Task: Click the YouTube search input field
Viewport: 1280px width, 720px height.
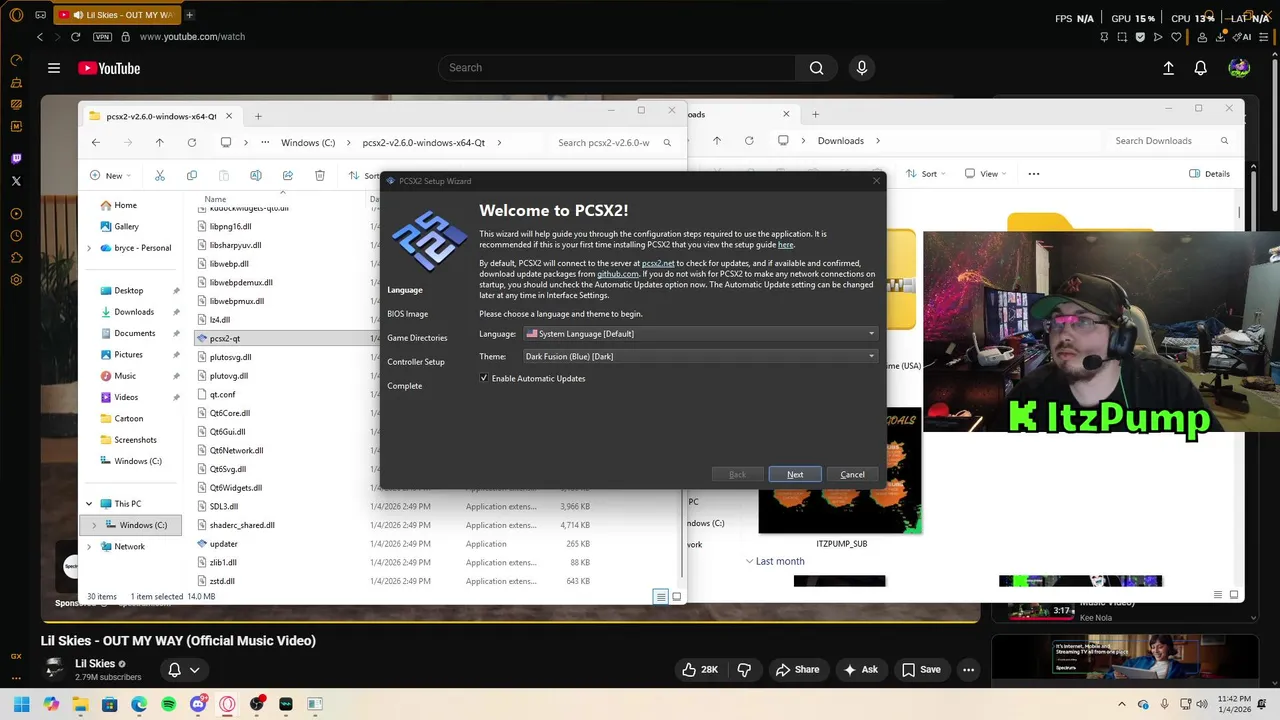Action: [x=617, y=68]
